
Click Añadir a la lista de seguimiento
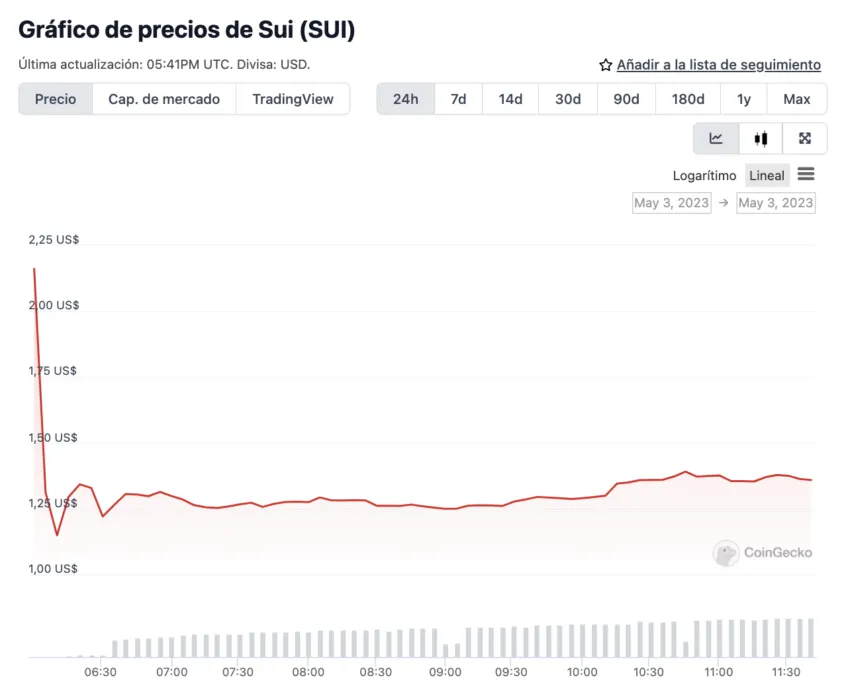[718, 65]
